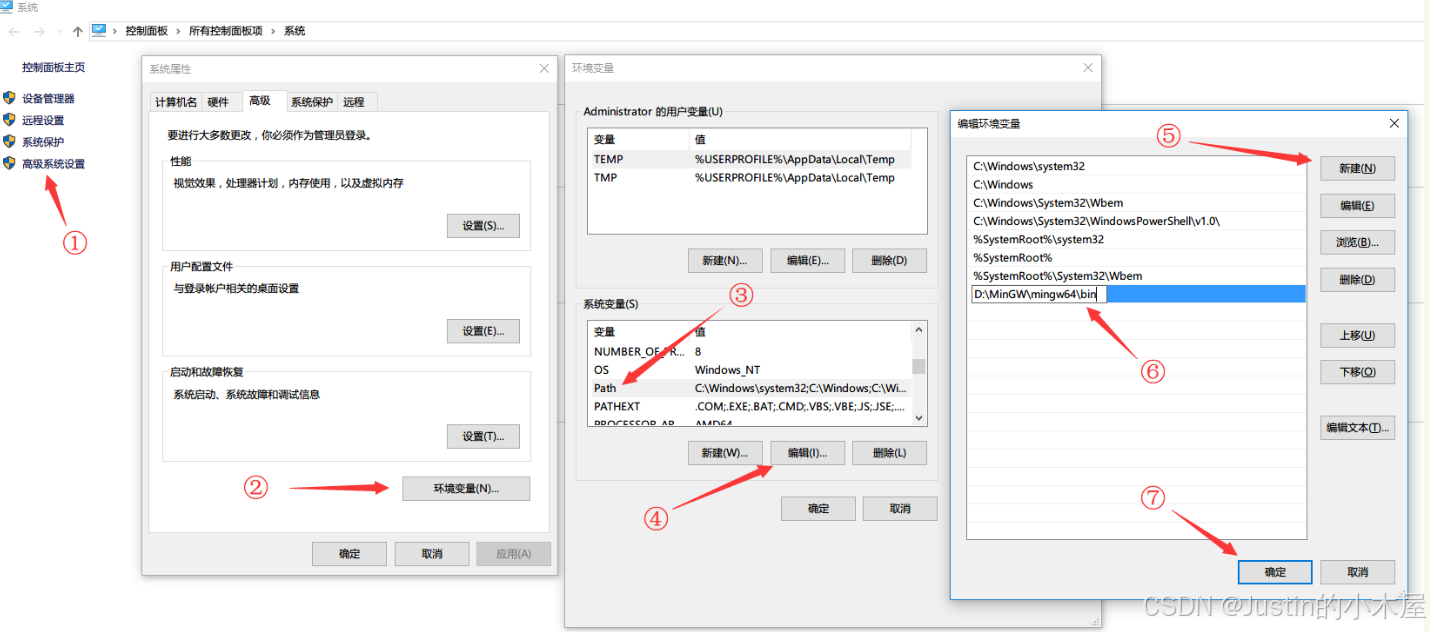The width and height of the screenshot is (1430, 632).
Task: Open 环境变量(N) button
Action: pos(466,489)
